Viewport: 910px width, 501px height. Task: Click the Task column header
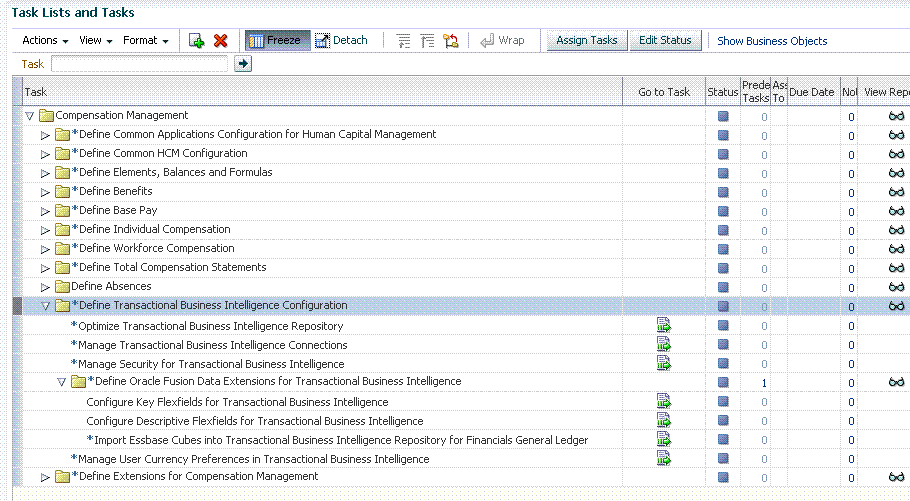[323, 92]
